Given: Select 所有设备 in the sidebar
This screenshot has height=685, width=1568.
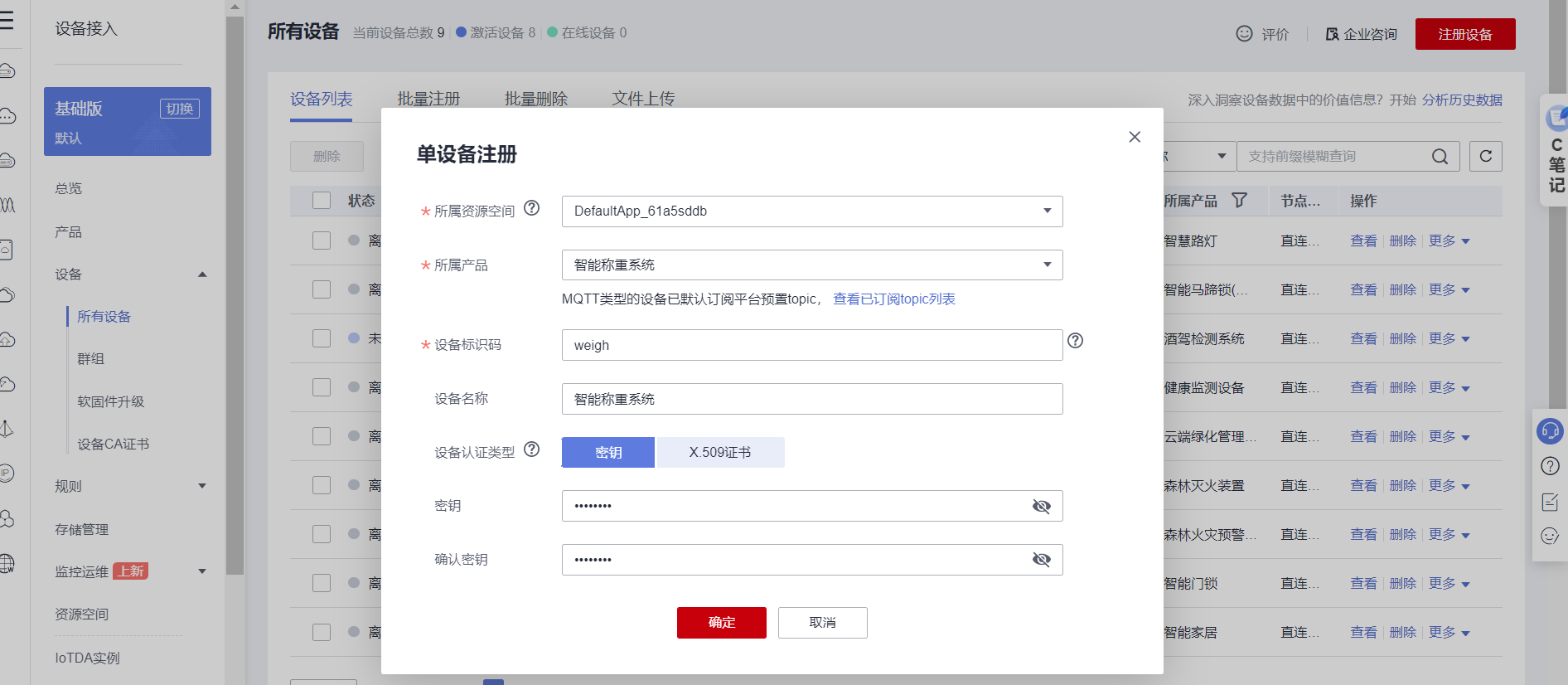Looking at the screenshot, I should 104,317.
